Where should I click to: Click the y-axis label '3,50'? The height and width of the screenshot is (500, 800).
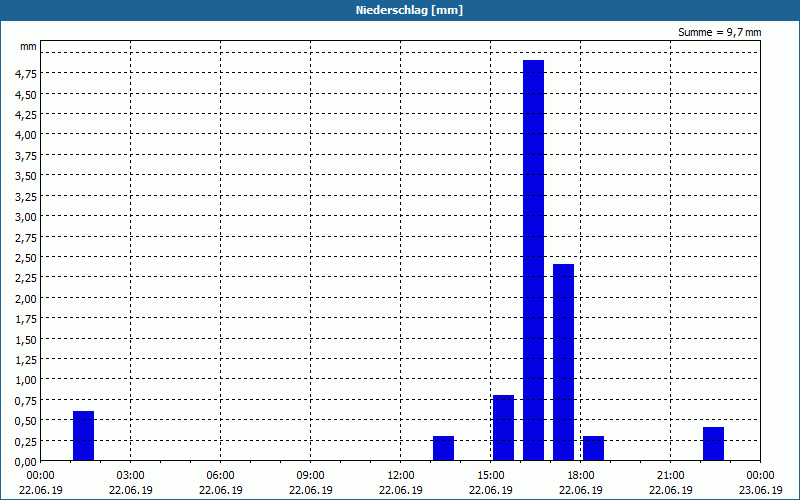pos(26,176)
